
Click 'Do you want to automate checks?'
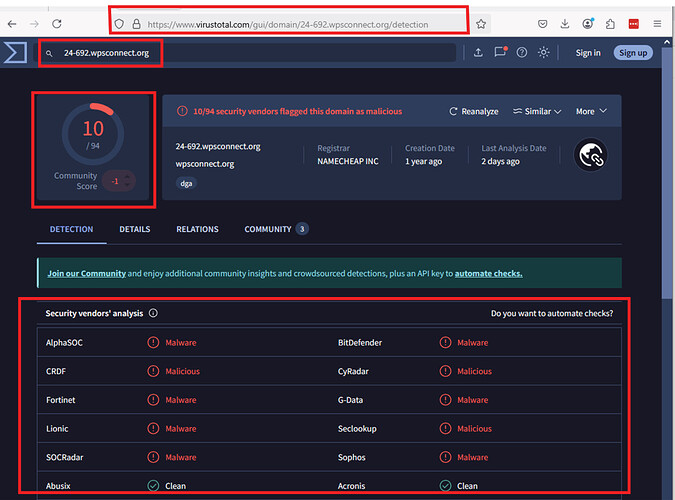(552, 313)
